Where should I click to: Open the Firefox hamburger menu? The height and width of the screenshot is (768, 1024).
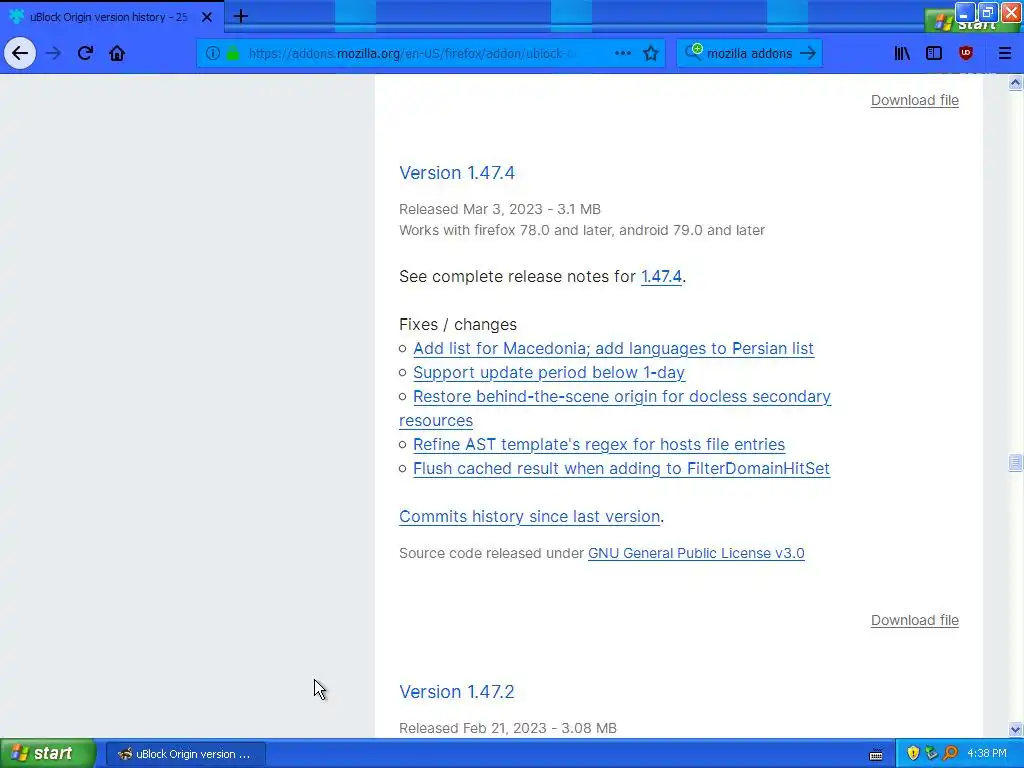coord(1004,53)
